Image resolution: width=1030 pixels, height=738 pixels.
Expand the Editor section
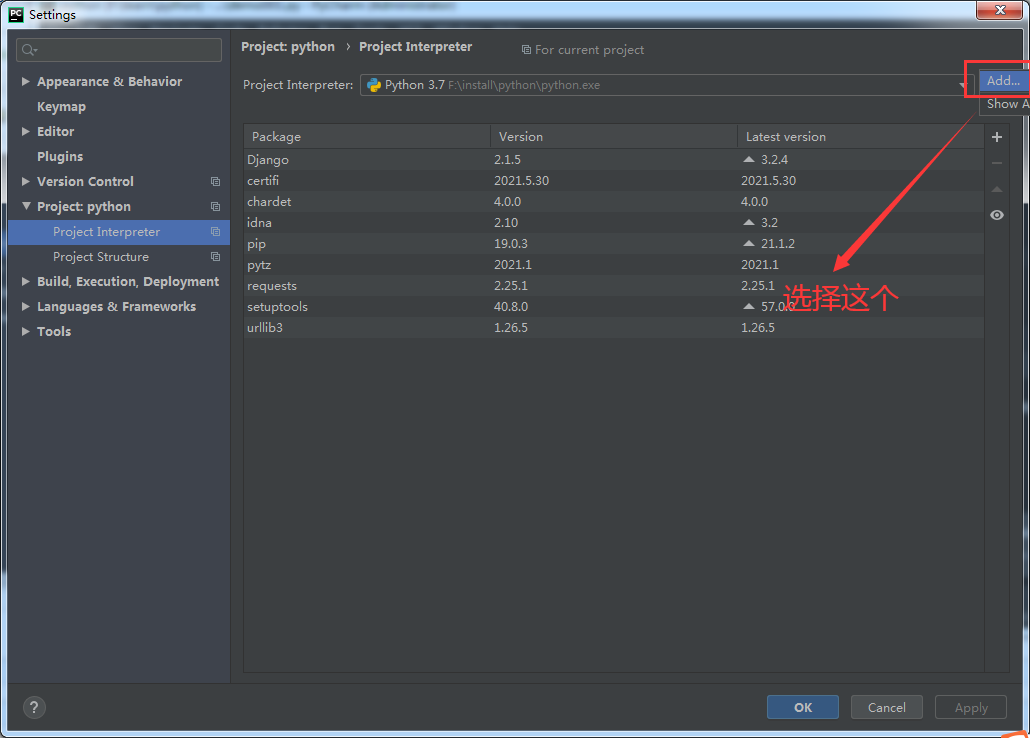26,131
